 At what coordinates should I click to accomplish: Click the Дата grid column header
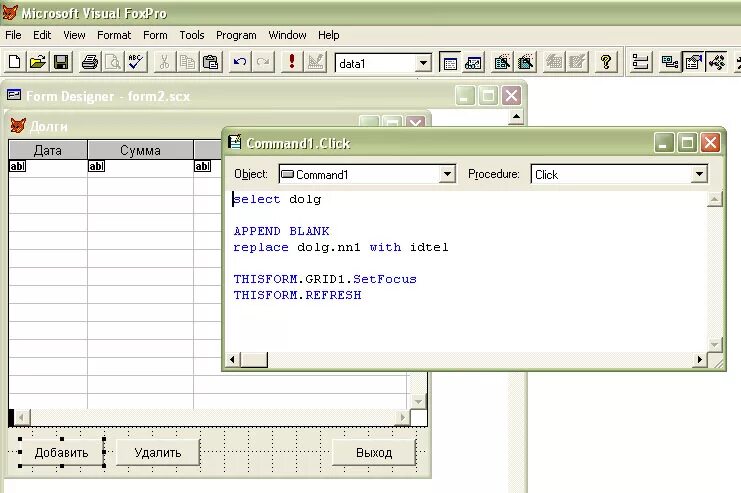(x=48, y=150)
